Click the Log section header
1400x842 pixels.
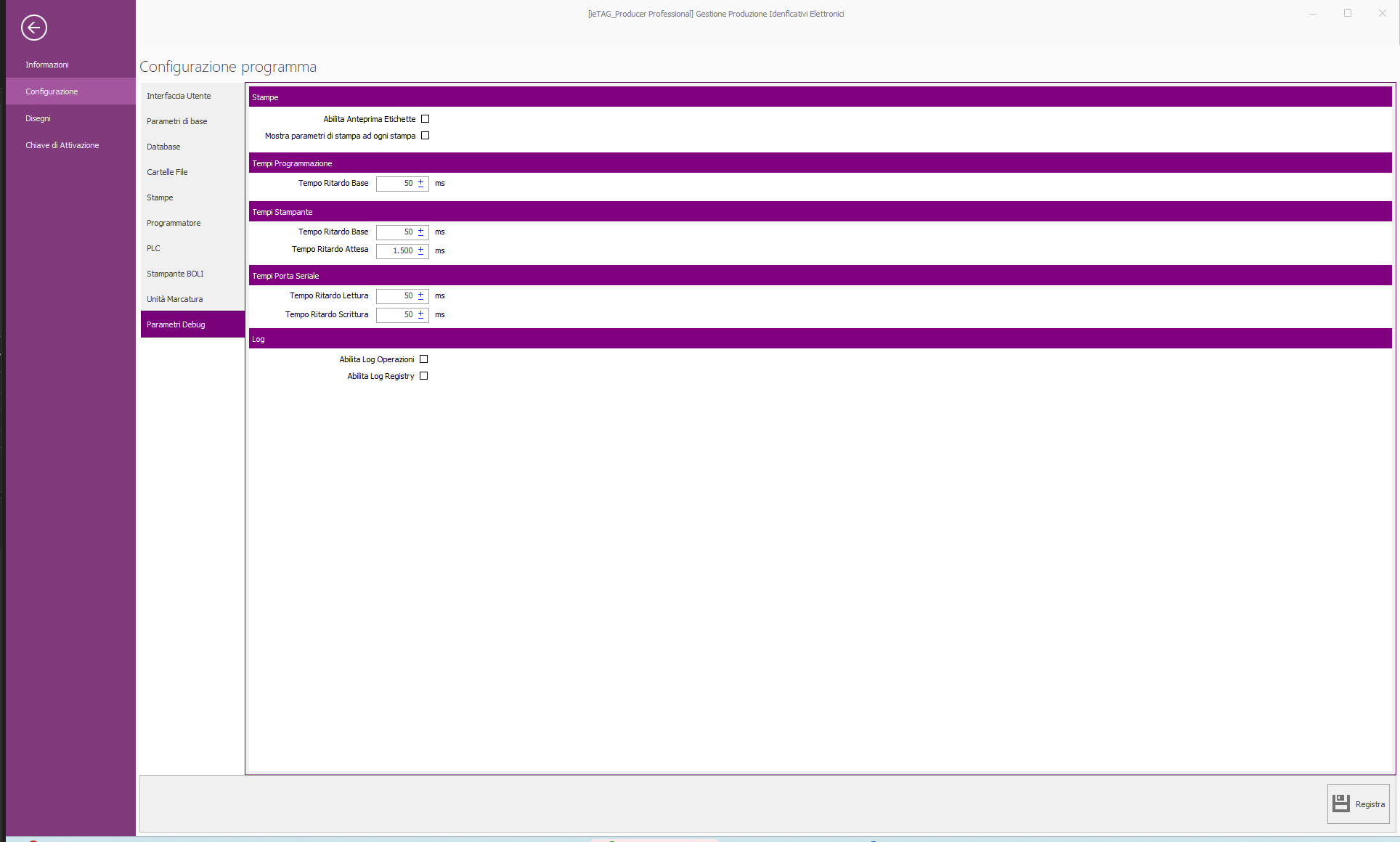tap(820, 338)
